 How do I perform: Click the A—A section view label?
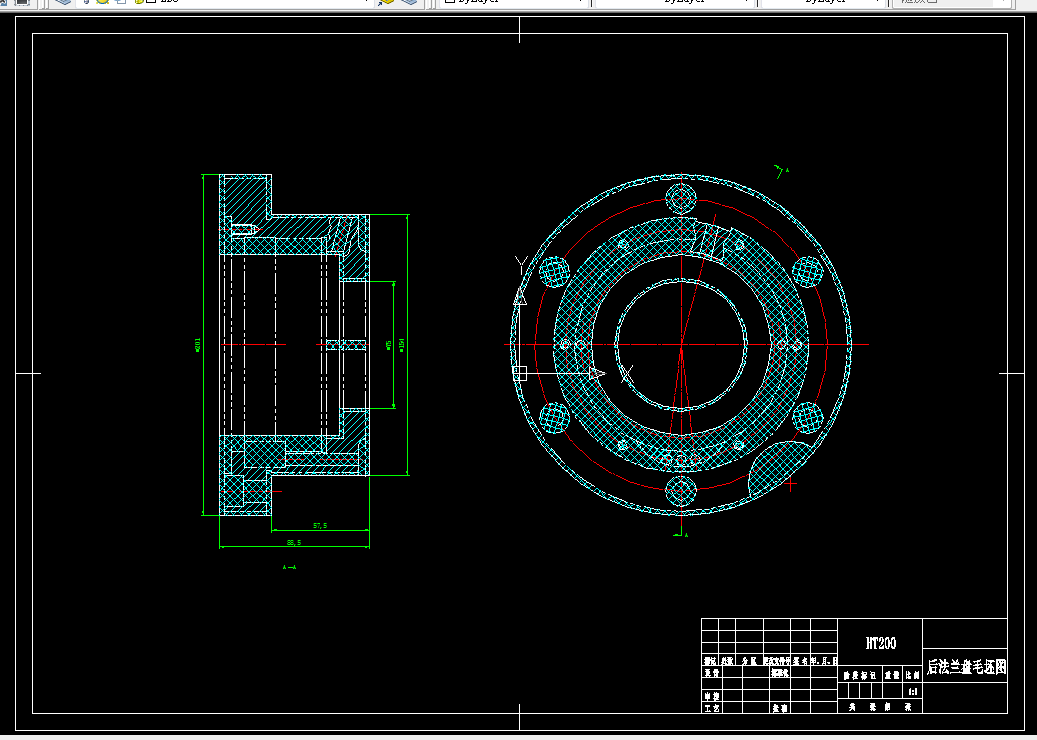[x=289, y=567]
